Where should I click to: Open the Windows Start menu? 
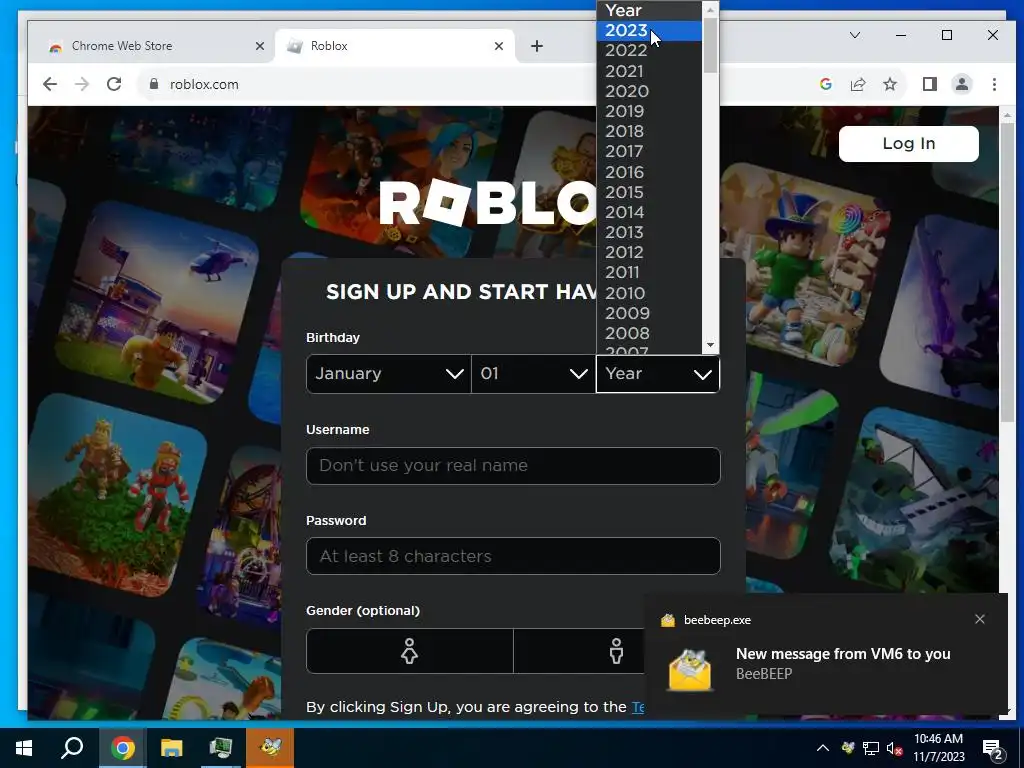pyautogui.click(x=24, y=748)
